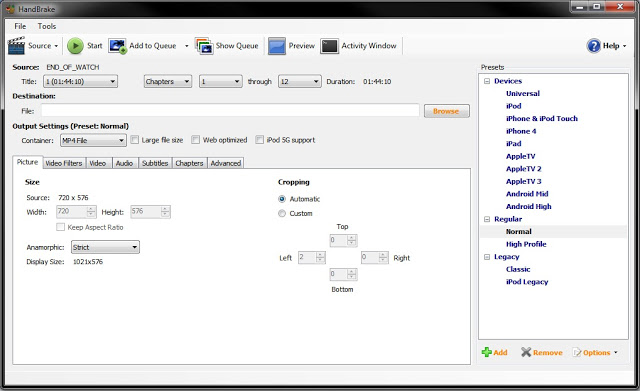Click the Preview toolbar label

click(302, 46)
